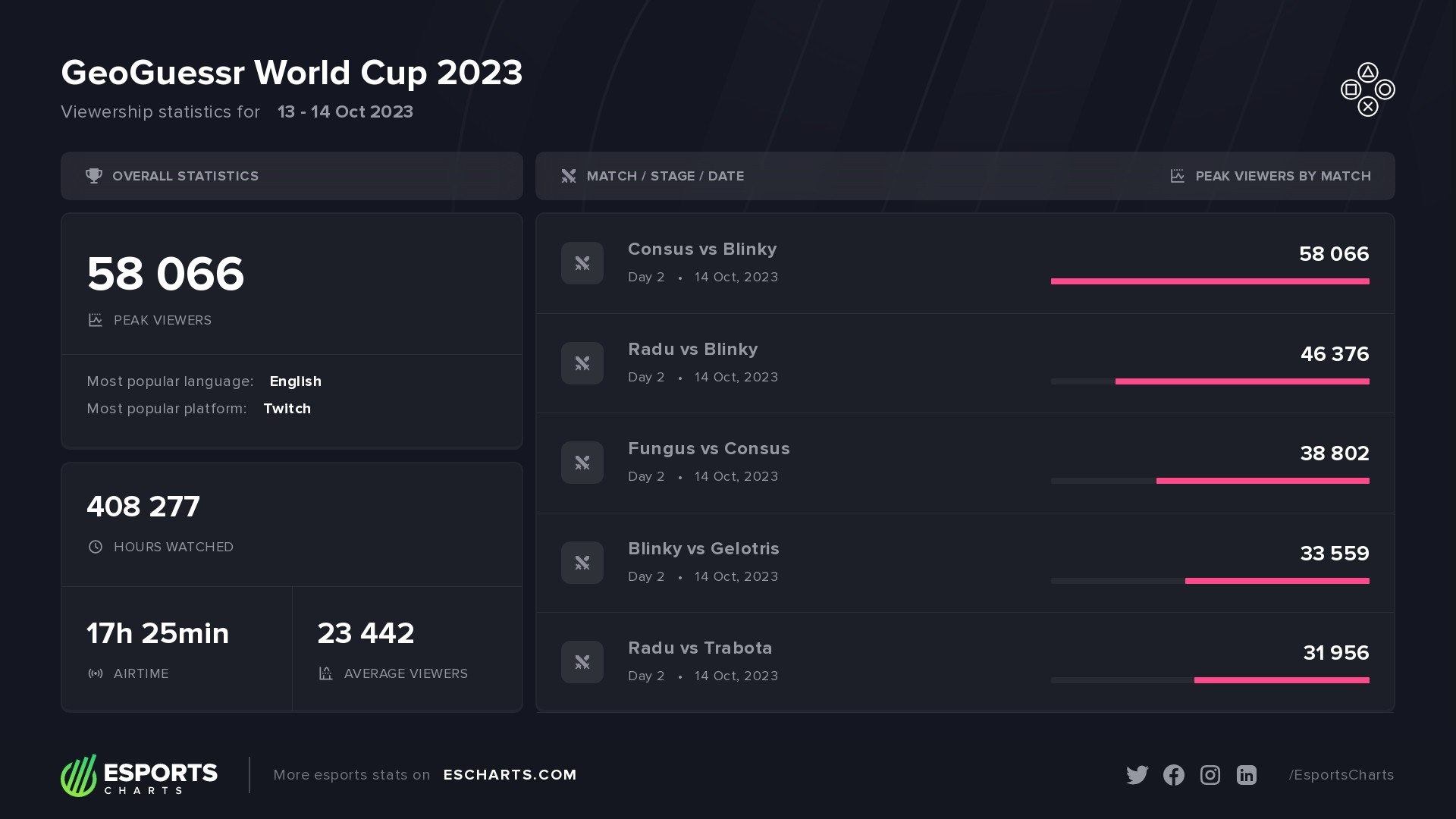Open the Facebook icon link
1456x819 pixels.
click(x=1173, y=775)
